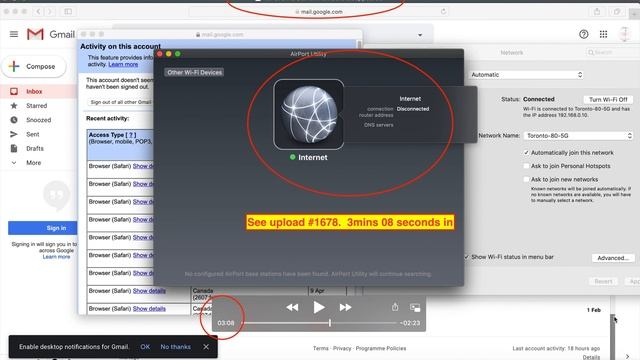Open Learn more link under Hangouts sign in

[56, 257]
